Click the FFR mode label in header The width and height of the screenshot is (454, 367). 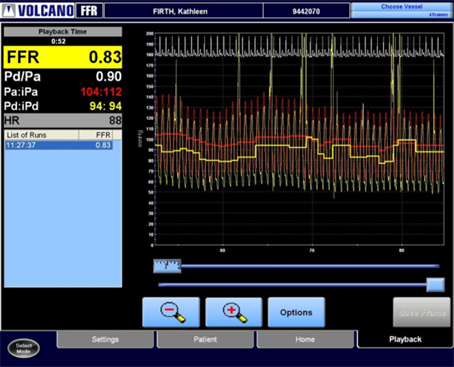click(x=89, y=11)
